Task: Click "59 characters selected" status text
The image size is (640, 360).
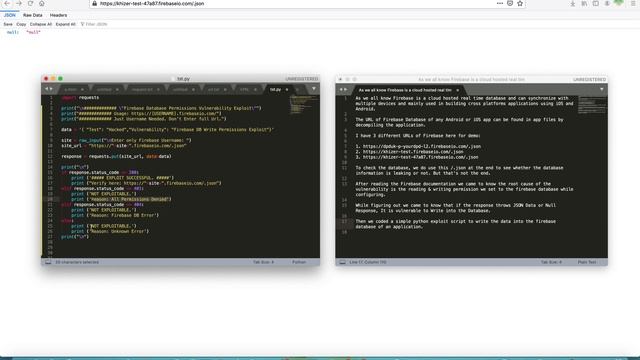Action: (x=77, y=262)
